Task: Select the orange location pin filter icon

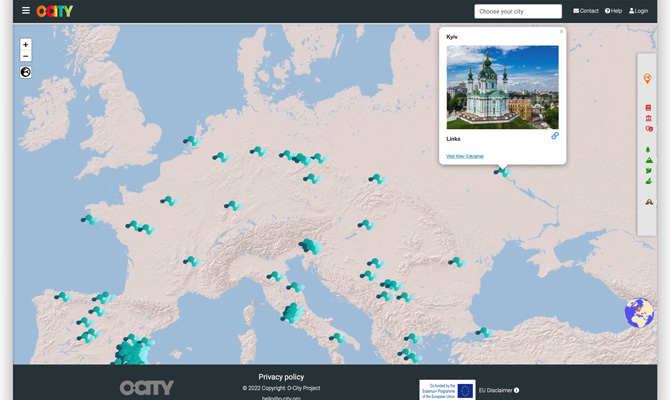Action: tap(647, 79)
